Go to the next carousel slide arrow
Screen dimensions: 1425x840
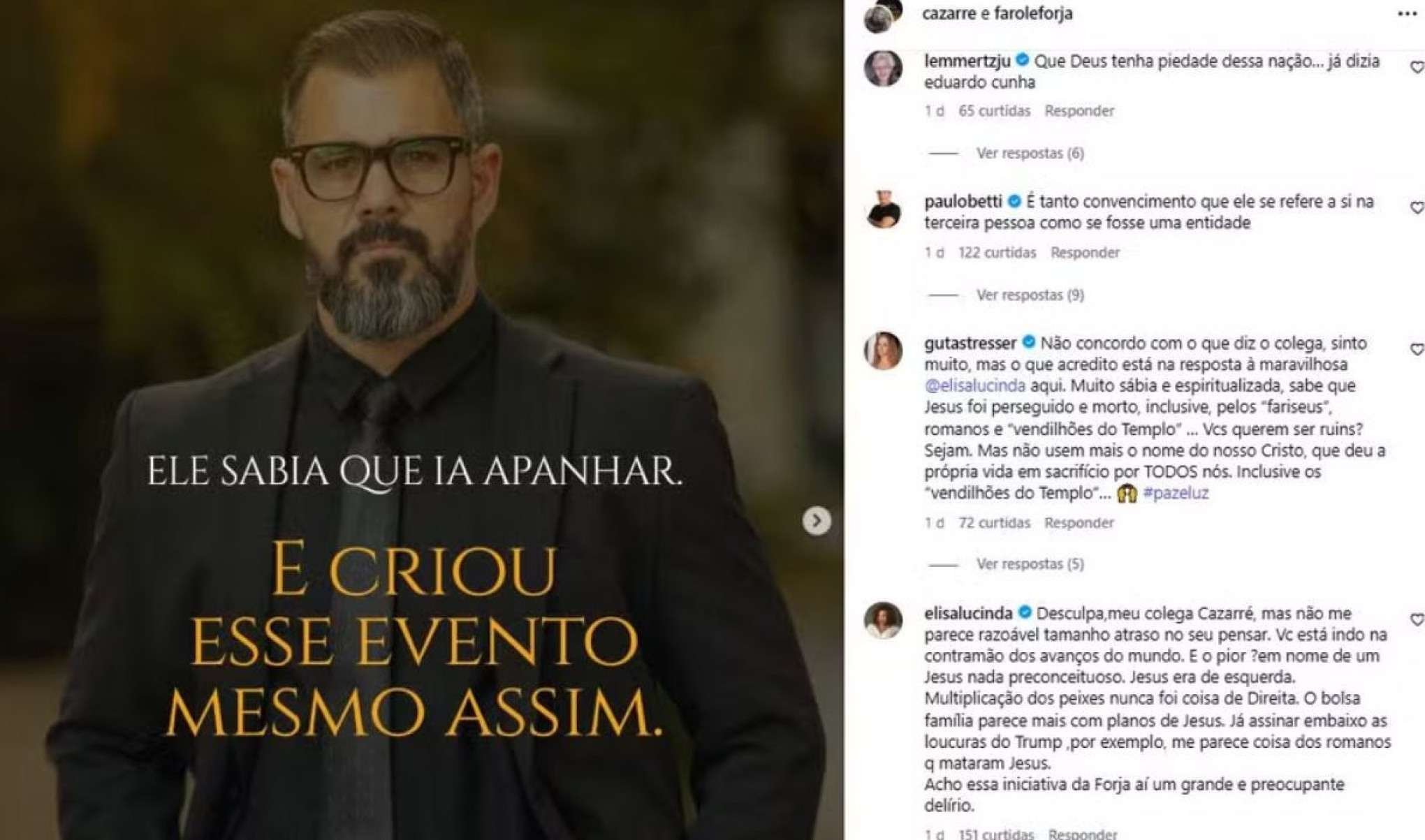pos(817,520)
